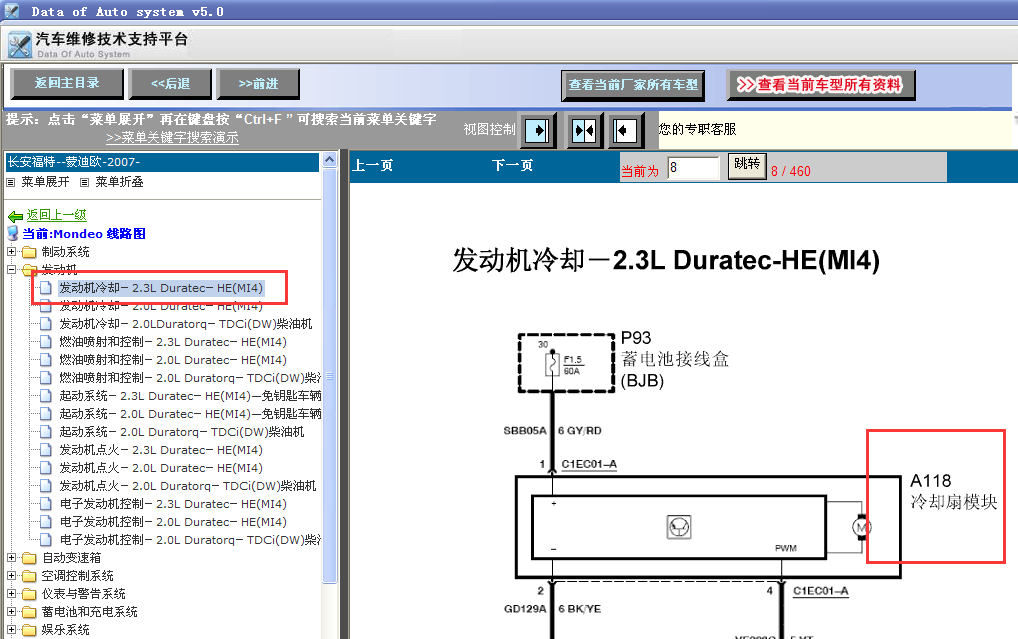This screenshot has width=1018, height=639.
Task: Click the 跳转 jump button
Action: 747,164
